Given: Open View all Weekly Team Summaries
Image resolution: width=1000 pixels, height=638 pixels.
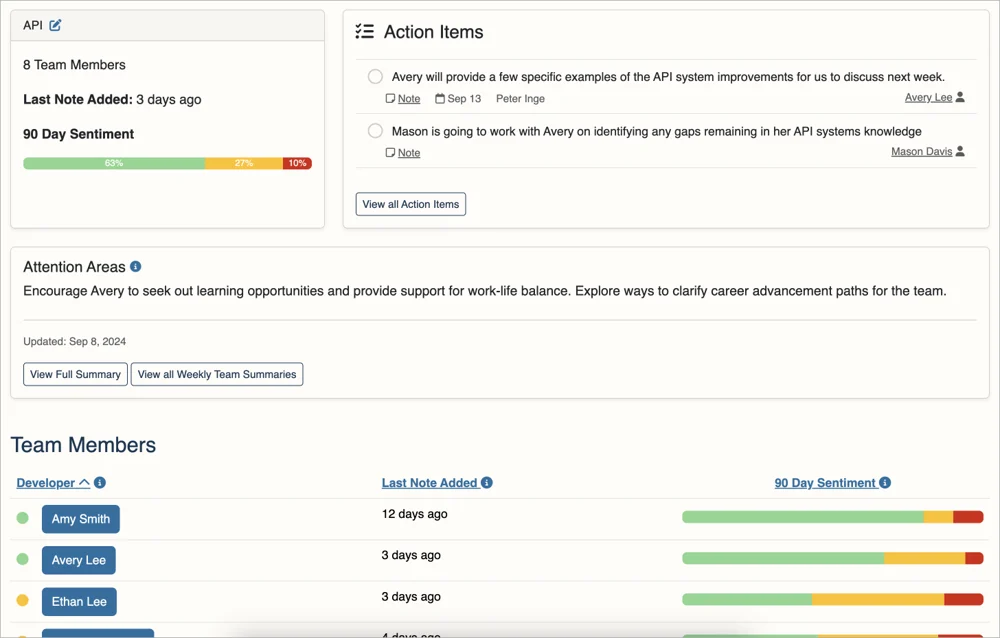Looking at the screenshot, I should pyautogui.click(x=217, y=374).
